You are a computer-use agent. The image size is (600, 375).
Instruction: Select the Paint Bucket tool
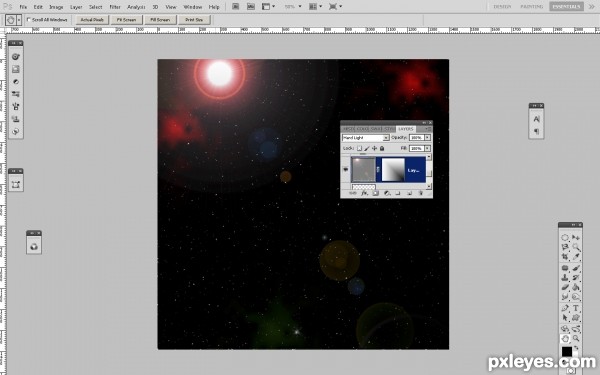tap(576, 287)
